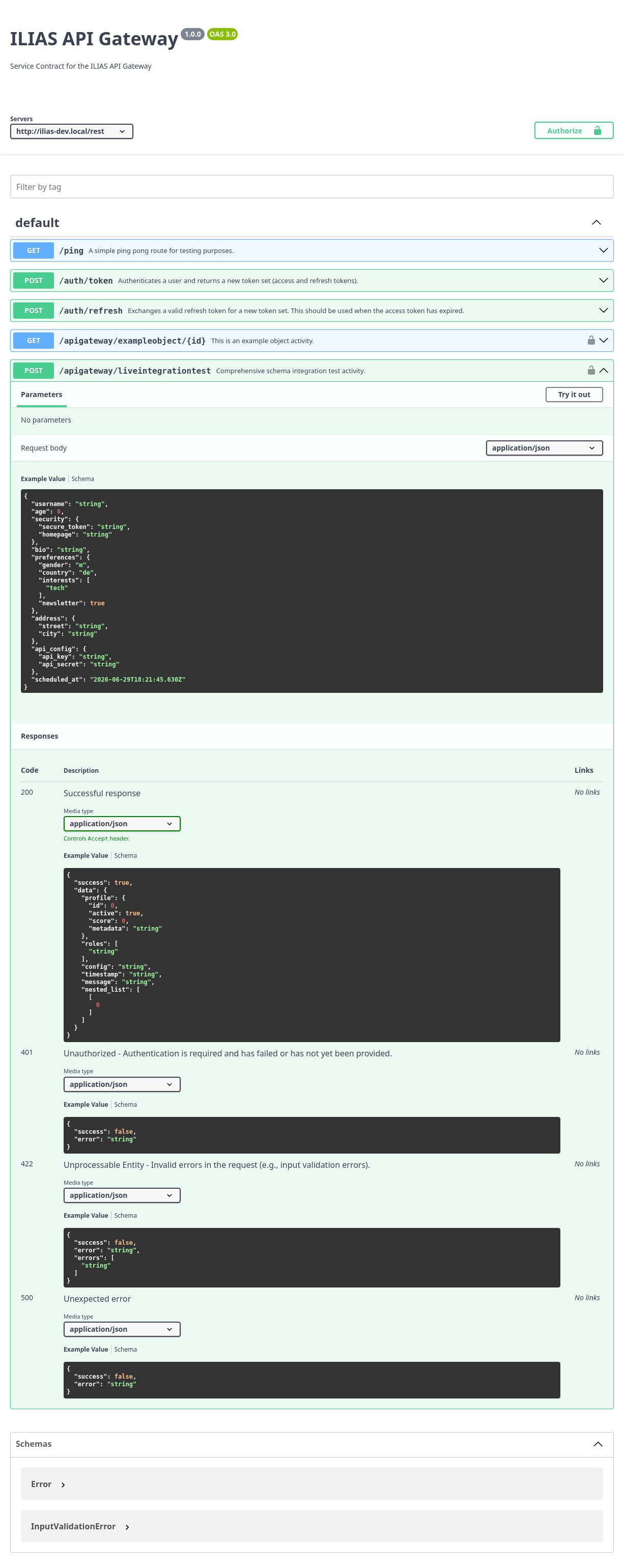Click lock icon on /apigateway/exampleobject/{id}
Screen dimensions: 624x1568
click(590, 340)
